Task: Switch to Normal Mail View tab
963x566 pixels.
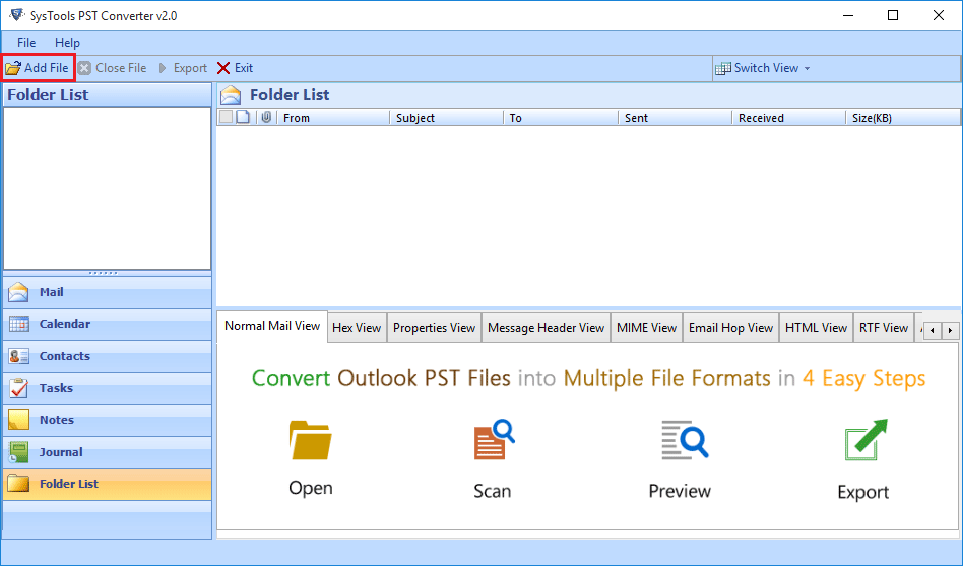Action: [272, 326]
